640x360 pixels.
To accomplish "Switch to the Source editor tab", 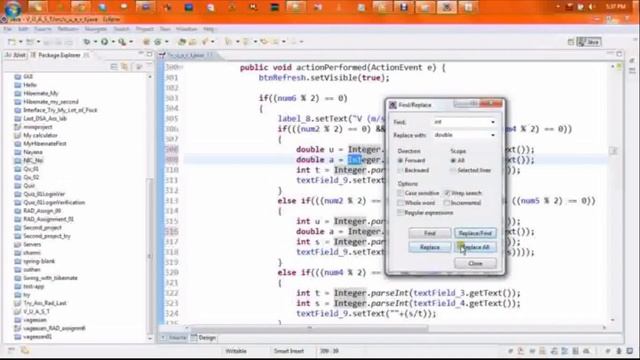I will tap(174, 338).
